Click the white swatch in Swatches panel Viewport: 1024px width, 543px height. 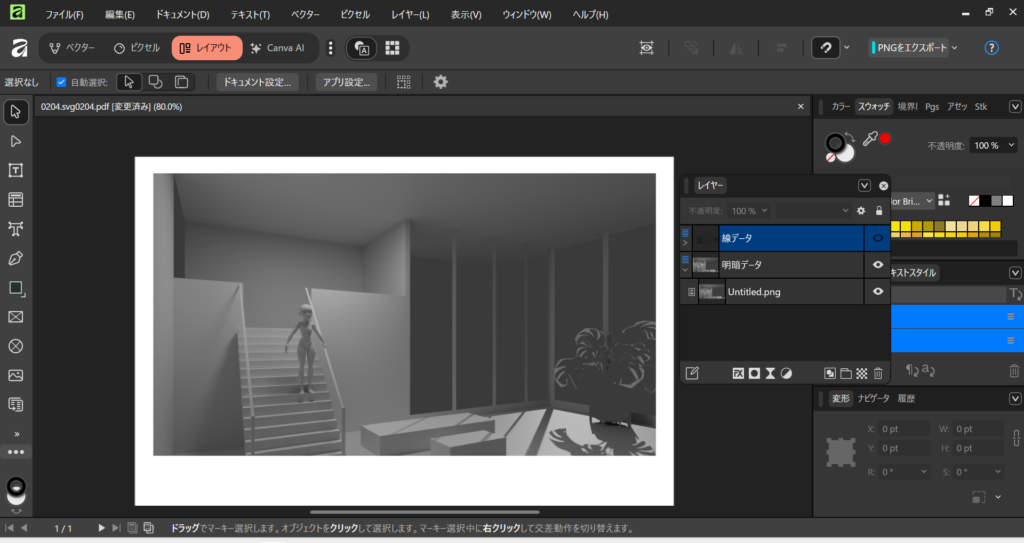pos(1008,201)
